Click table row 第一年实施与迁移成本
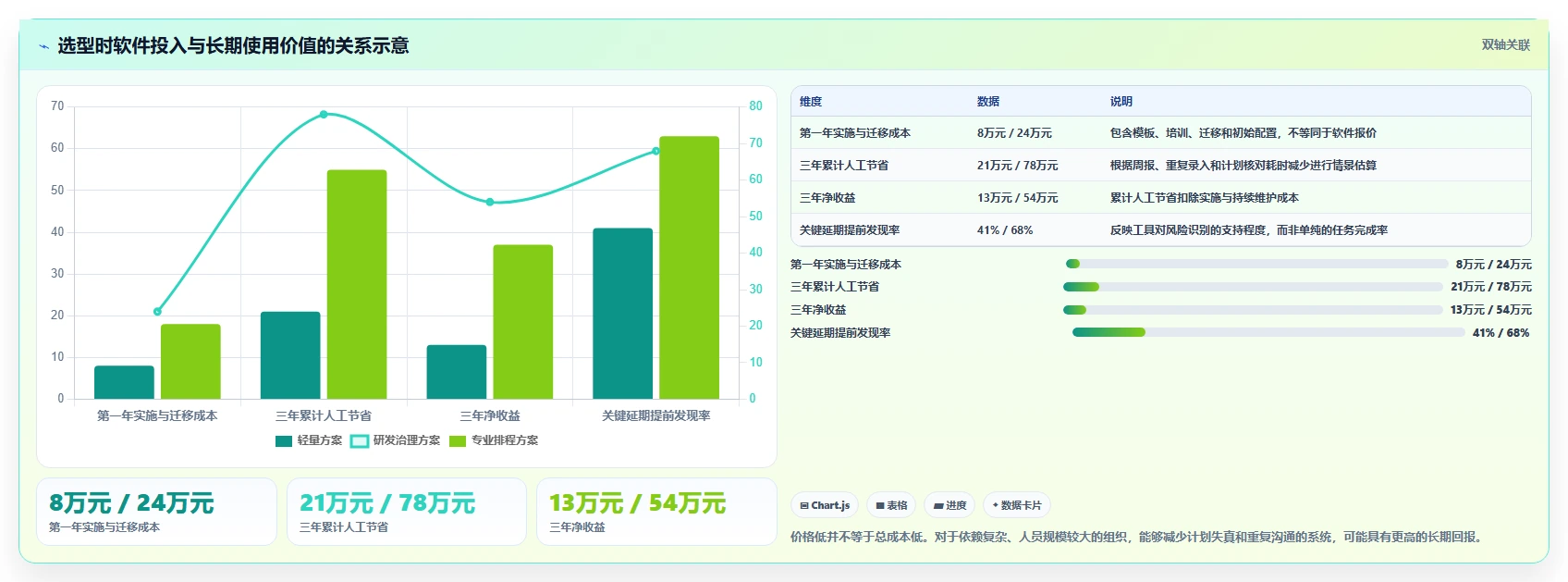 point(1161,133)
